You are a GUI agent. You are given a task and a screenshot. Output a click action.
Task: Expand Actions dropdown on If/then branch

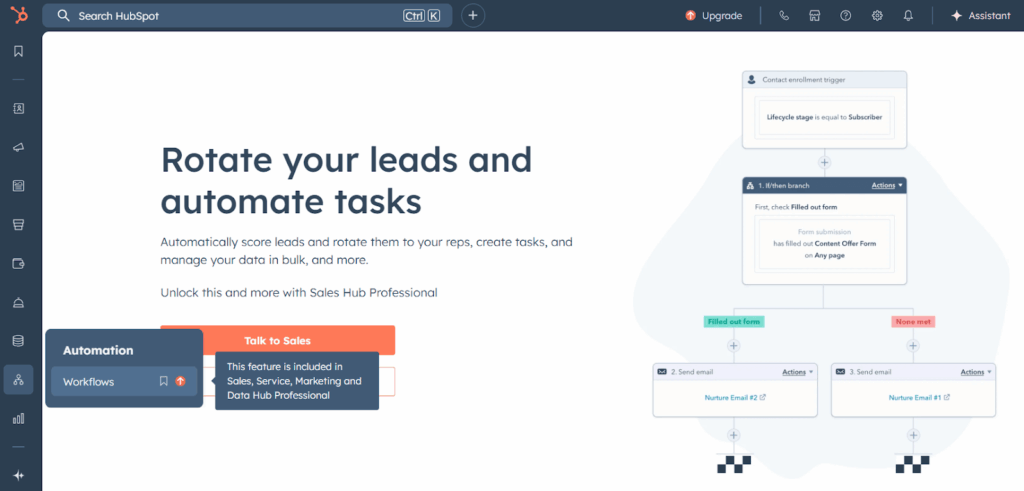886,185
